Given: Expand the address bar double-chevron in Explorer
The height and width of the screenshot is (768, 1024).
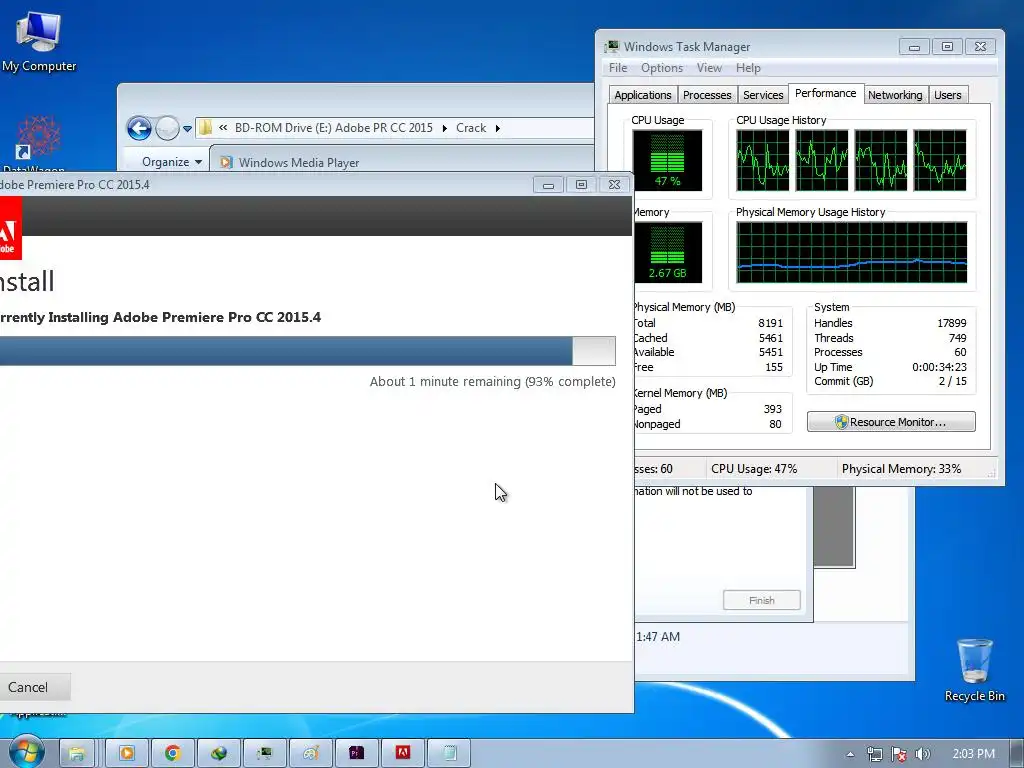Looking at the screenshot, I should click(223, 127).
